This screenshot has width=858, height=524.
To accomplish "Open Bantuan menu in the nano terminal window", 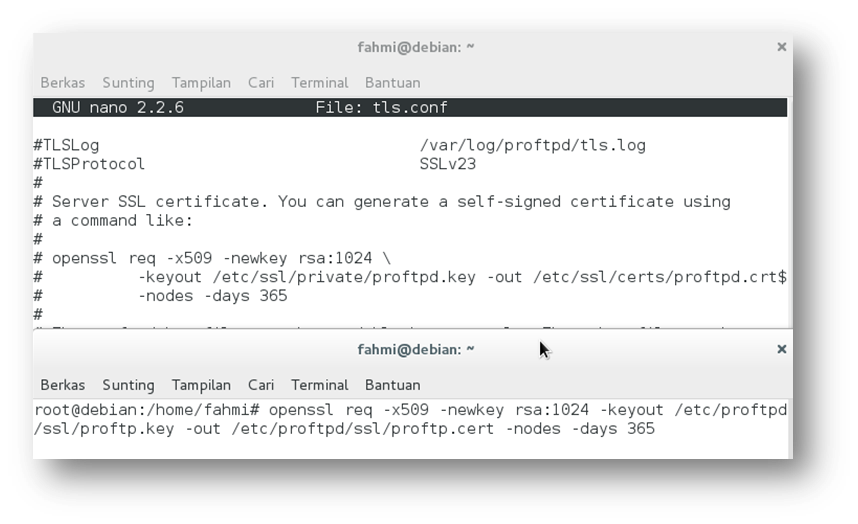I will click(392, 83).
